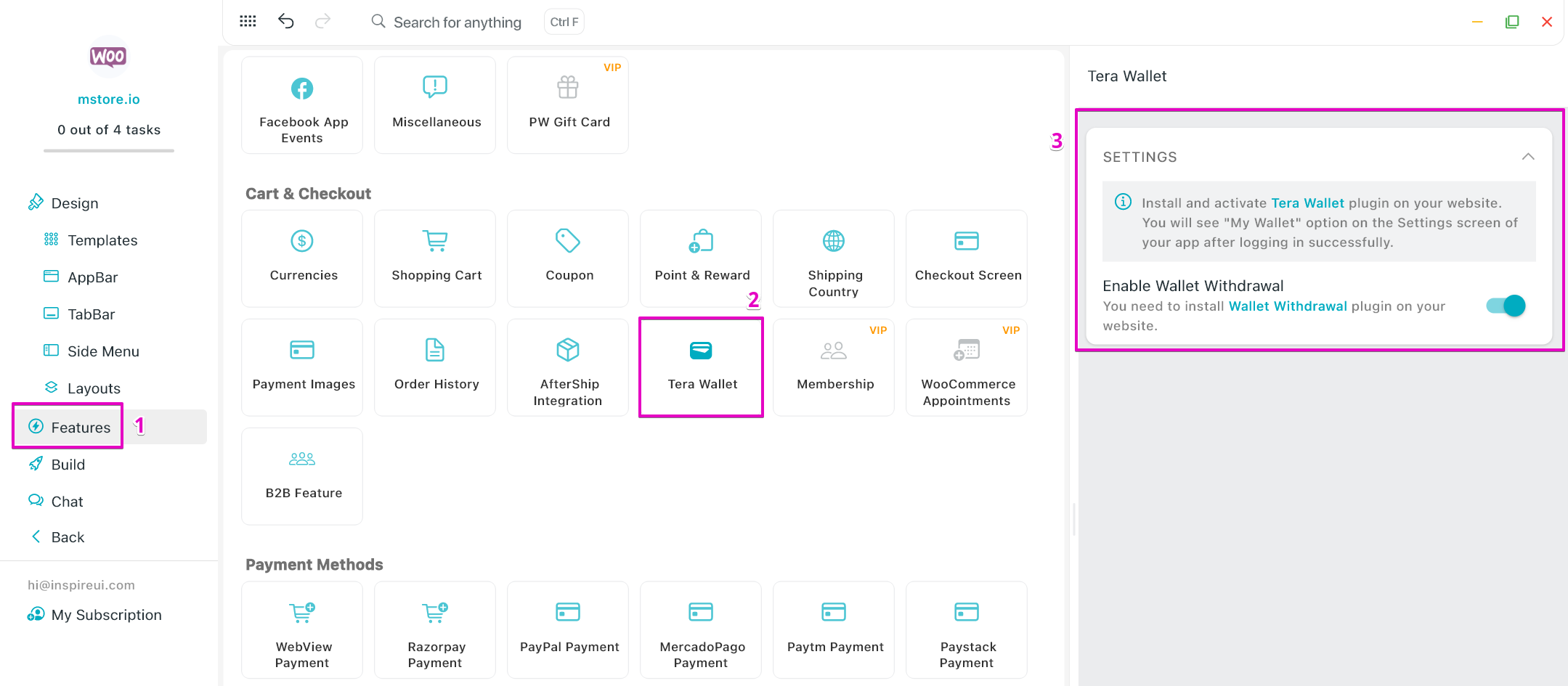
Task: Open Facebook App Events feature
Action: pos(302,105)
